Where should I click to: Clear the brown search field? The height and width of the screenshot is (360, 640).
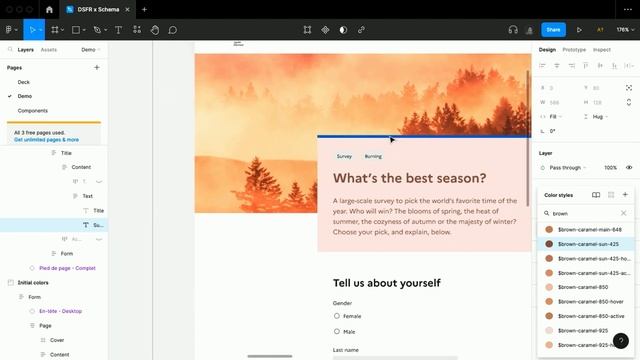click(x=623, y=213)
